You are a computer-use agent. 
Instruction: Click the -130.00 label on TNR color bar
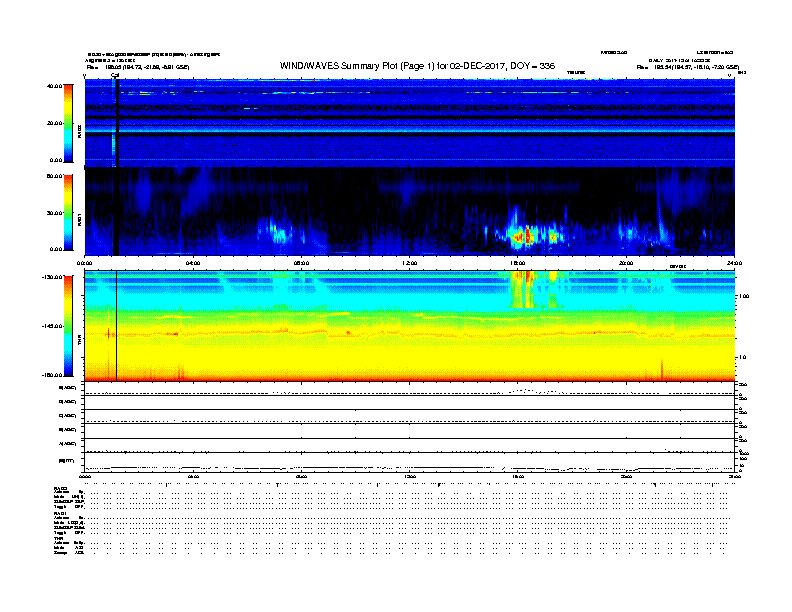point(53,277)
